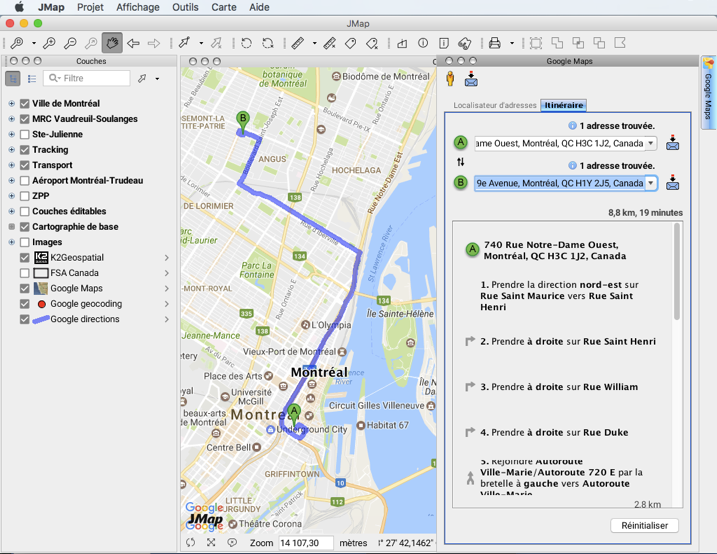Expand the Ville de Montréal group
This screenshot has width=717, height=554.
[x=11, y=104]
